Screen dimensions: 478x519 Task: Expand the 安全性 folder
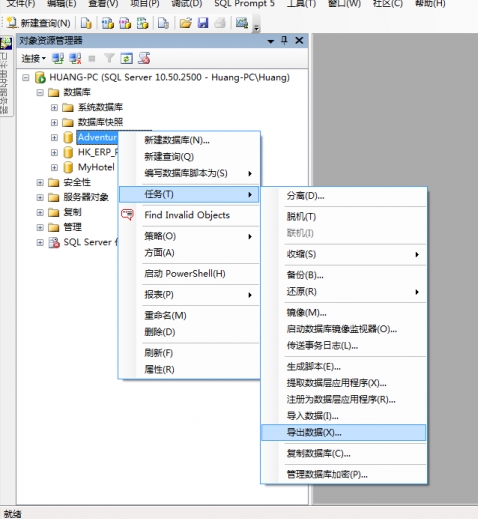point(40,182)
